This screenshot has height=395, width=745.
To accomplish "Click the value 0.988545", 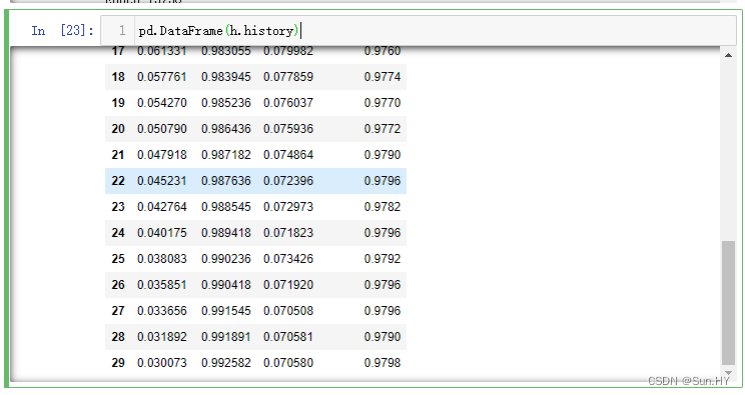I will point(226,207).
